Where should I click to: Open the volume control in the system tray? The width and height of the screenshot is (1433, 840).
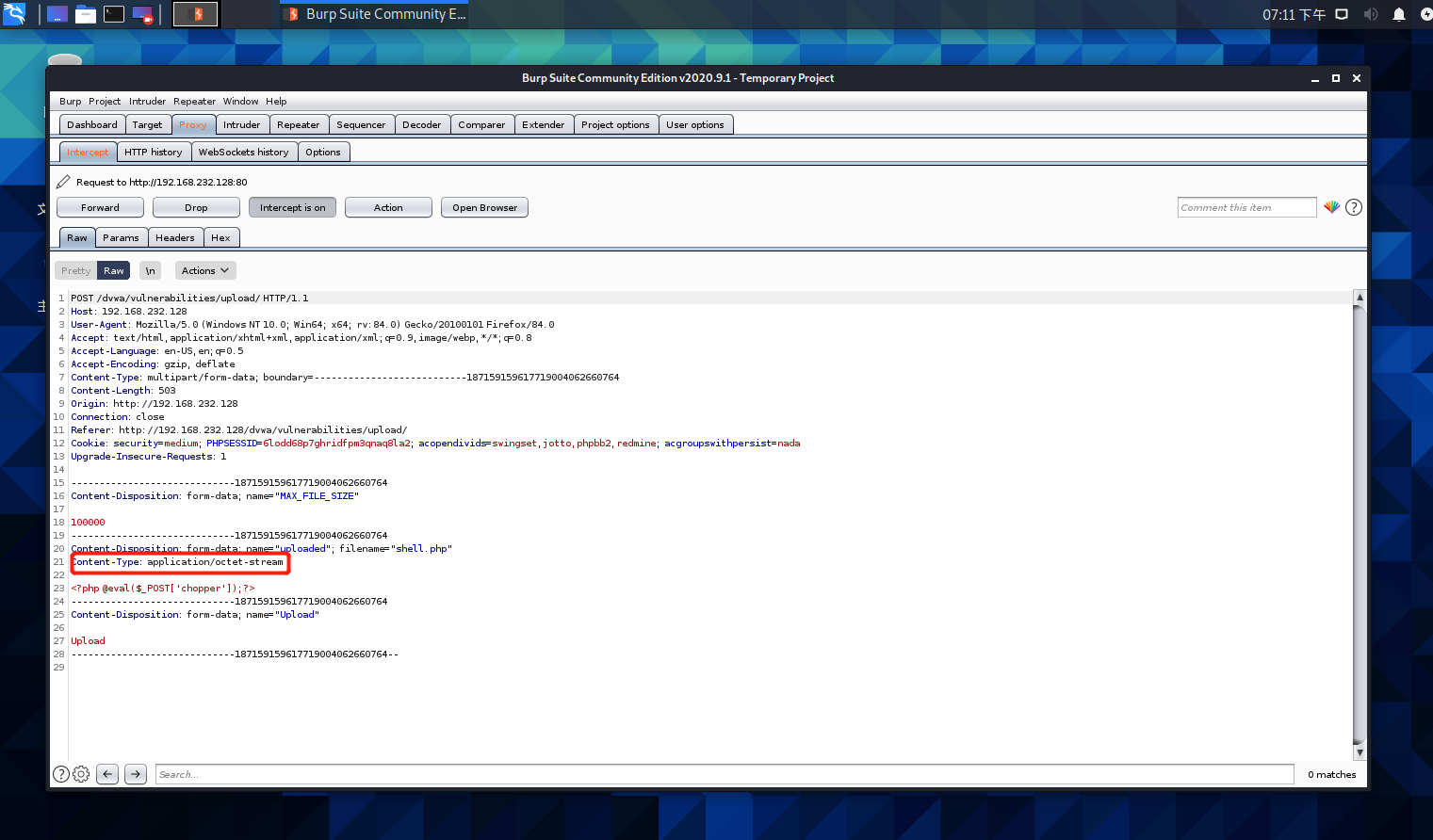1371,14
